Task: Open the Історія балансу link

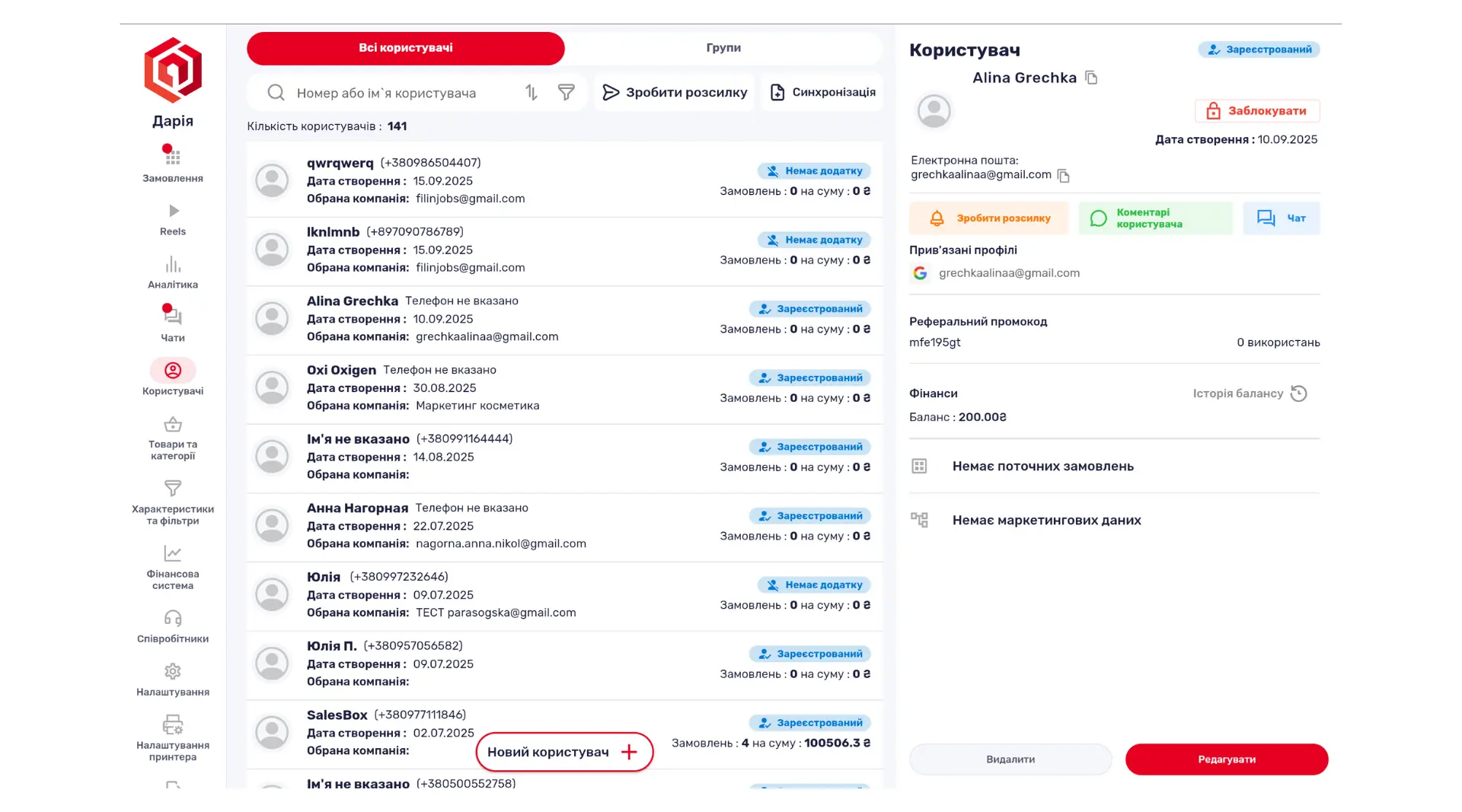Action: pos(1238,393)
